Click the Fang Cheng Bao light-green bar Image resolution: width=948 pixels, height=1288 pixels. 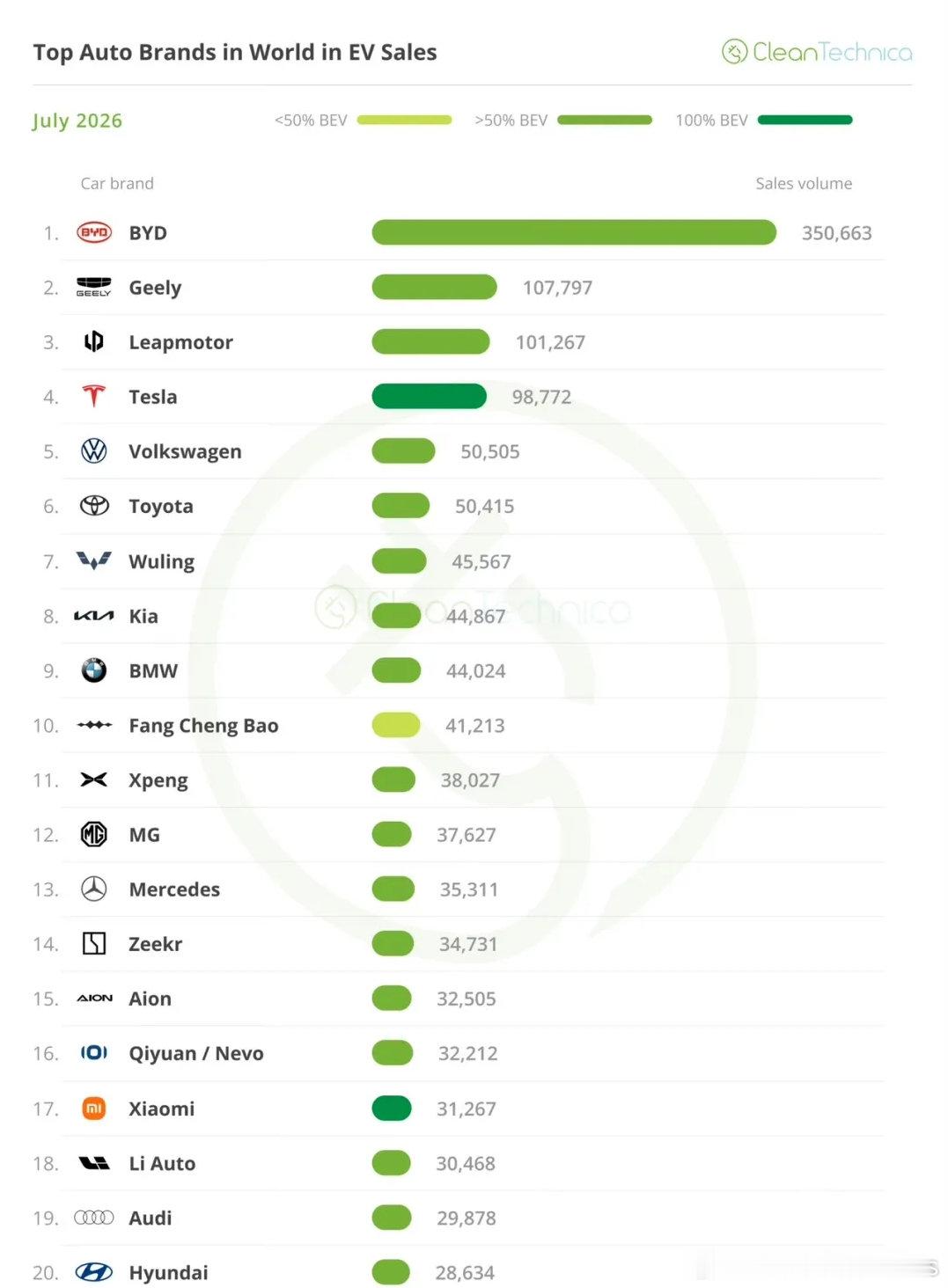click(396, 725)
